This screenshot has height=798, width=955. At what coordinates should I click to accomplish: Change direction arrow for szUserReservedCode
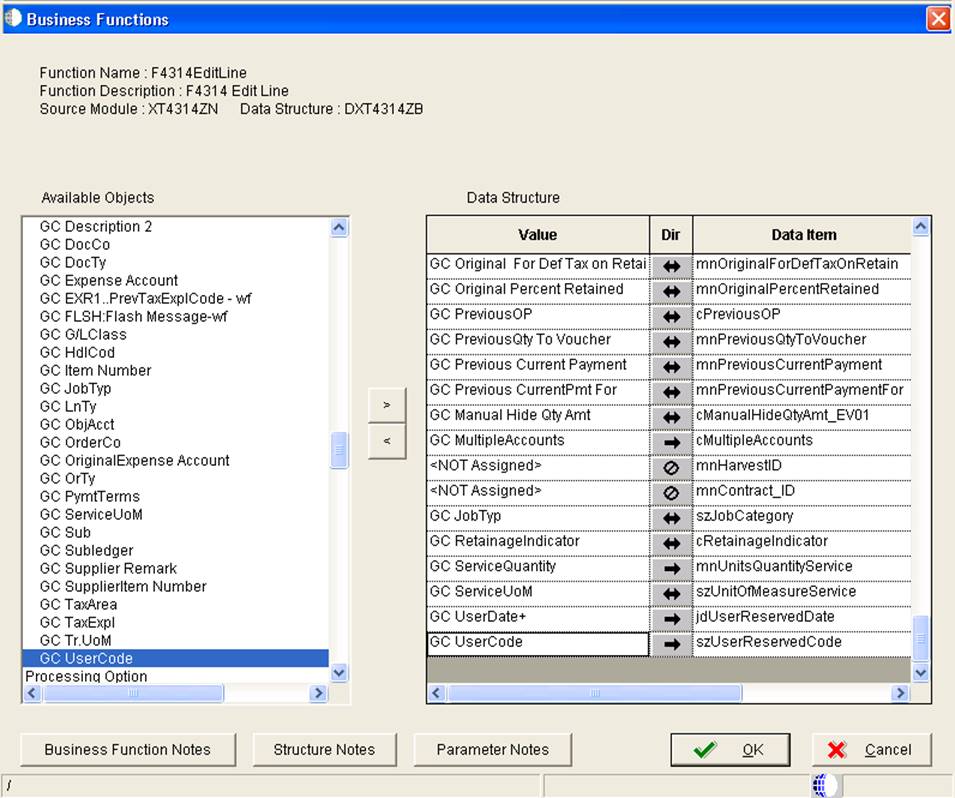click(671, 644)
